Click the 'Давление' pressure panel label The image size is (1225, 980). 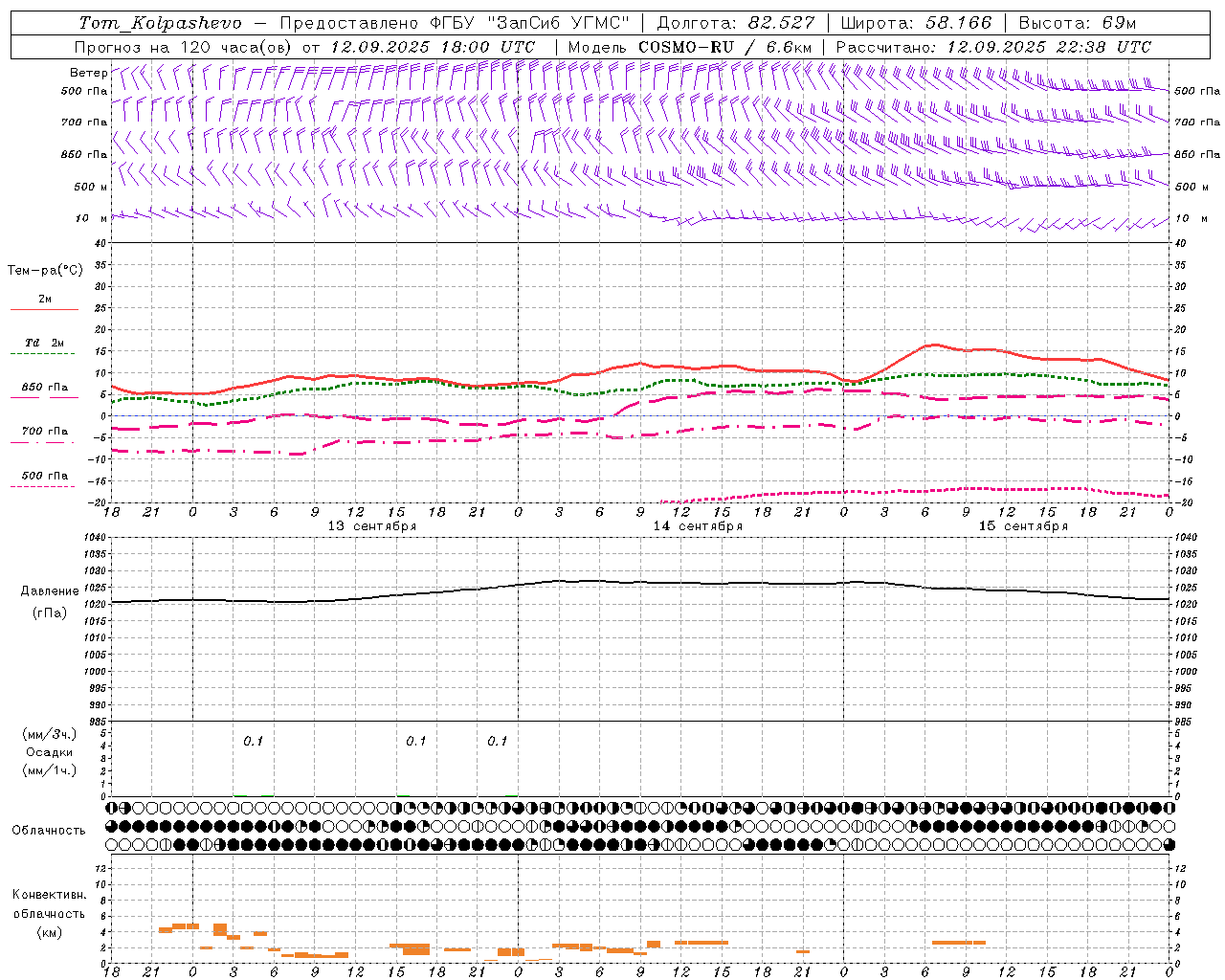pos(49,591)
